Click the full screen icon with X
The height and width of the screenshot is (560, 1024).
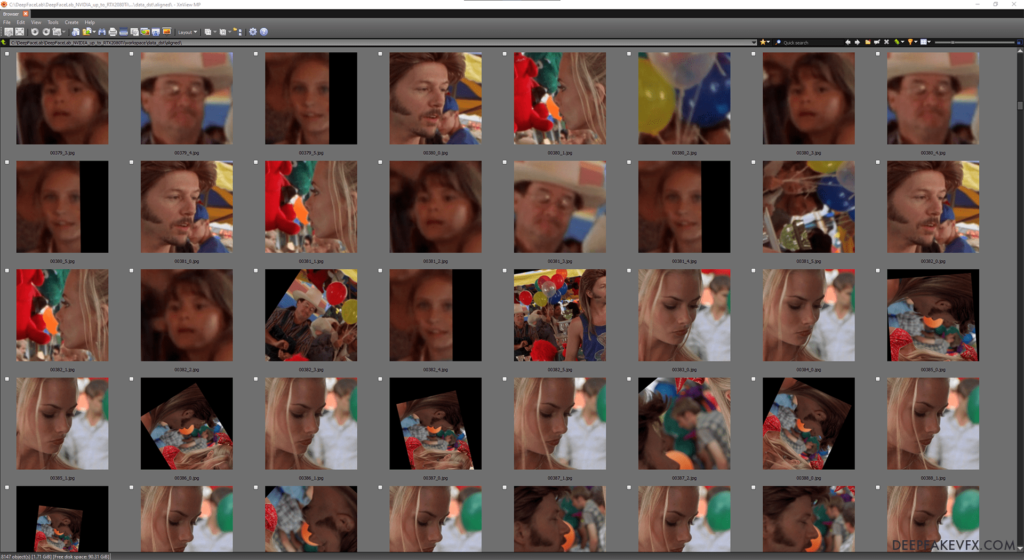coord(20,32)
